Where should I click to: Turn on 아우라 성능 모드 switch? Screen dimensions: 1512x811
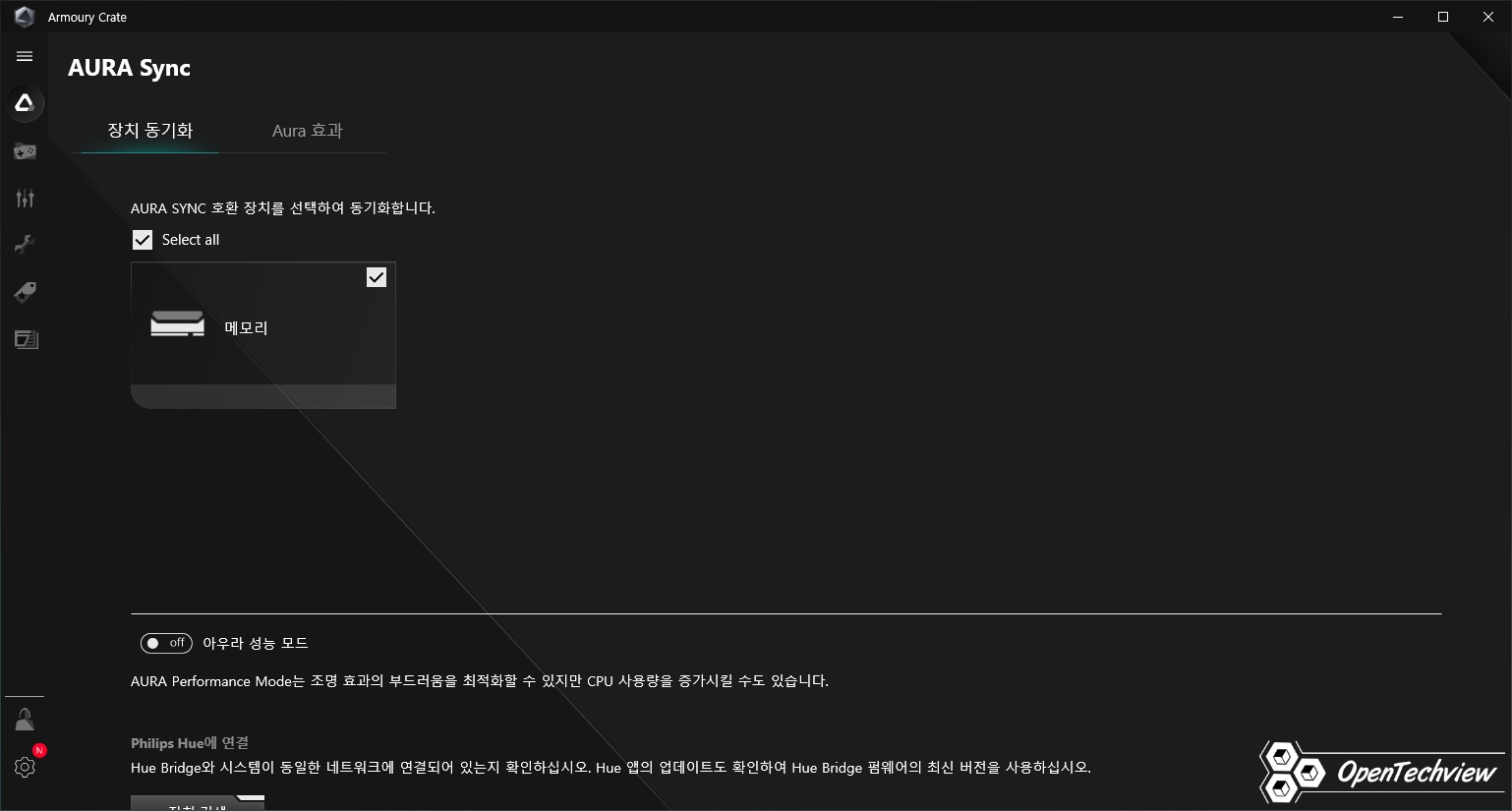tap(166, 643)
